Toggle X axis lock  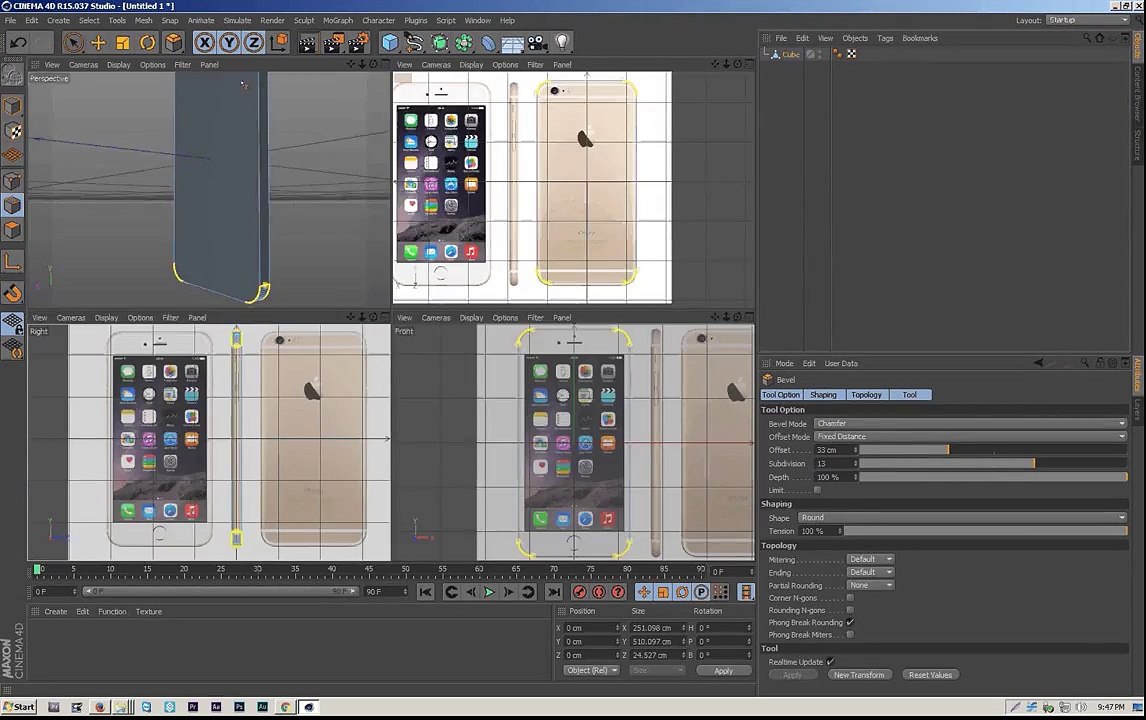click(x=205, y=42)
